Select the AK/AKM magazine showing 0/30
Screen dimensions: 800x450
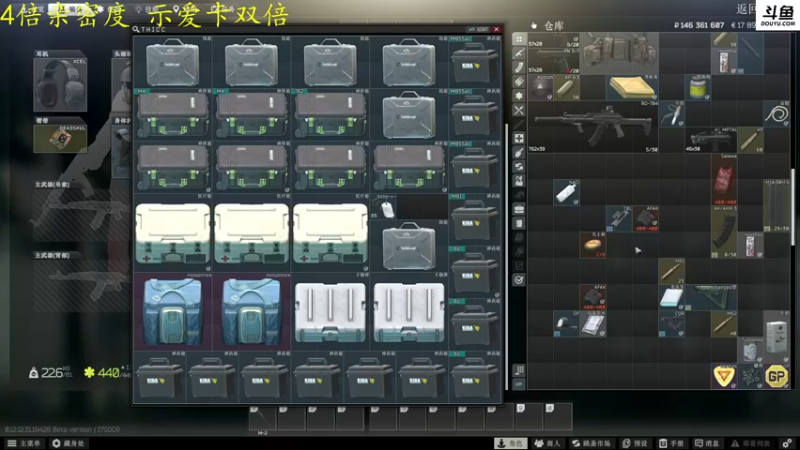pos(724,232)
